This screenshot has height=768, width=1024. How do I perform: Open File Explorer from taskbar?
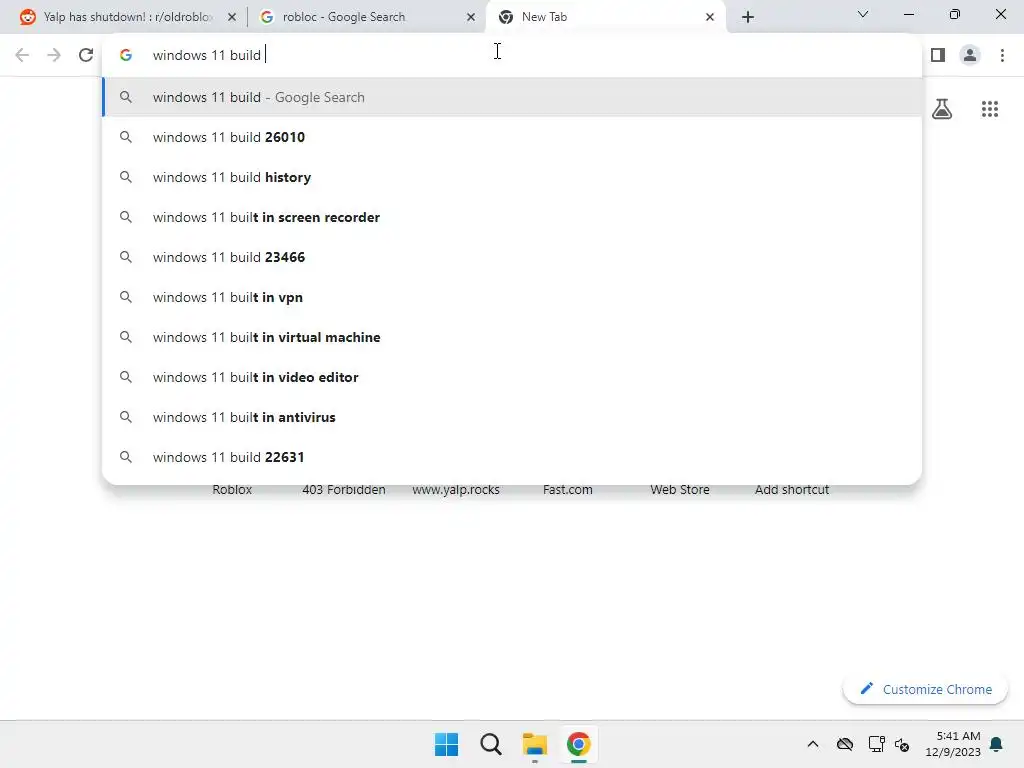point(535,744)
